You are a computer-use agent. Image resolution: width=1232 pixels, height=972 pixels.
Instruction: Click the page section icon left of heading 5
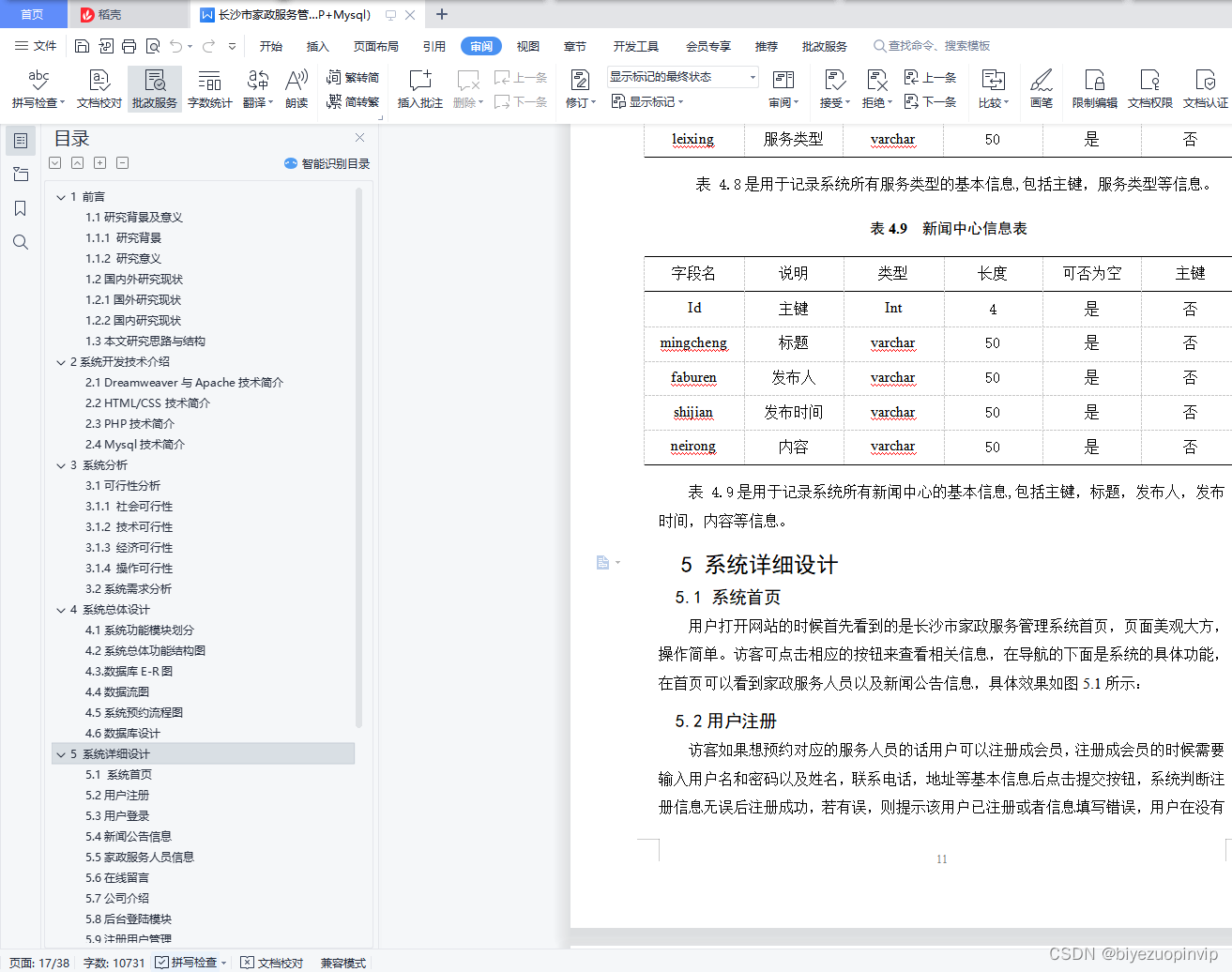click(602, 563)
